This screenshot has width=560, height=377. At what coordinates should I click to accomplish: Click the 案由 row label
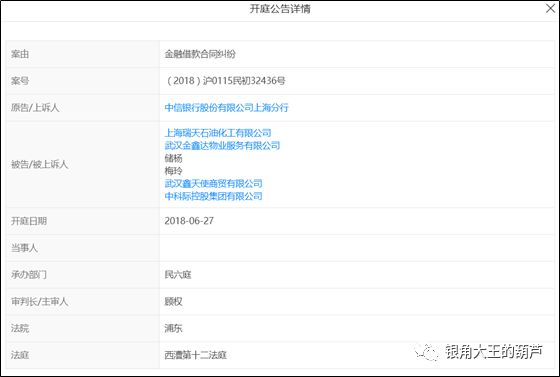(x=20, y=54)
